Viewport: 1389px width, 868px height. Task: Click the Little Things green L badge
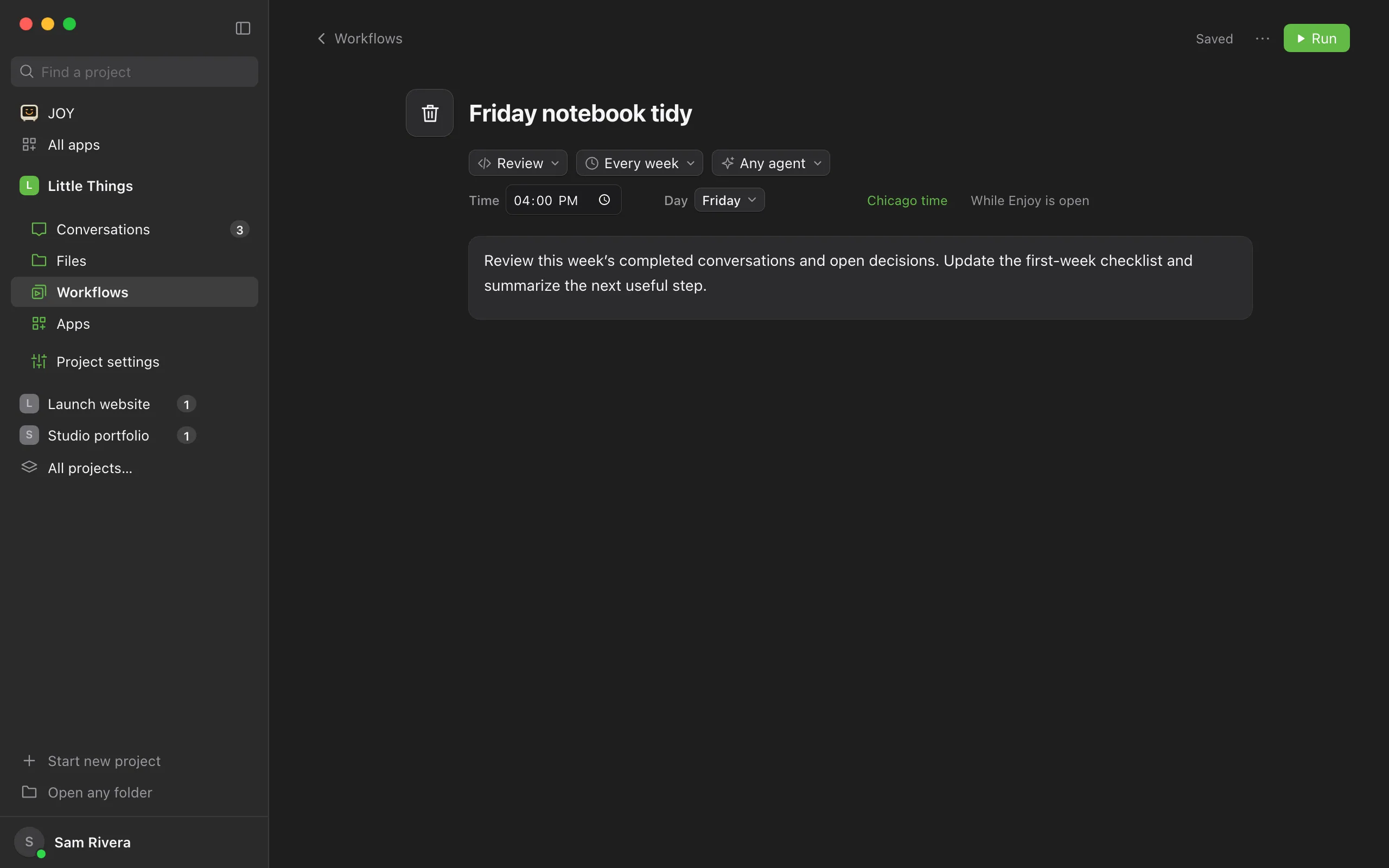pos(29,186)
